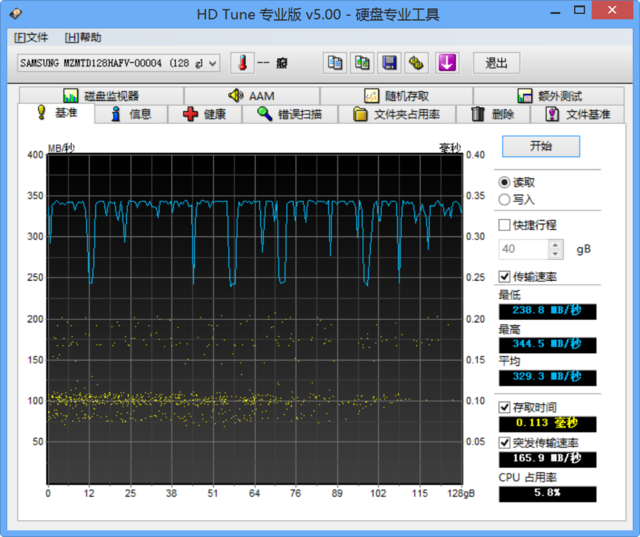Open the [H]帮助 menu

[83, 38]
